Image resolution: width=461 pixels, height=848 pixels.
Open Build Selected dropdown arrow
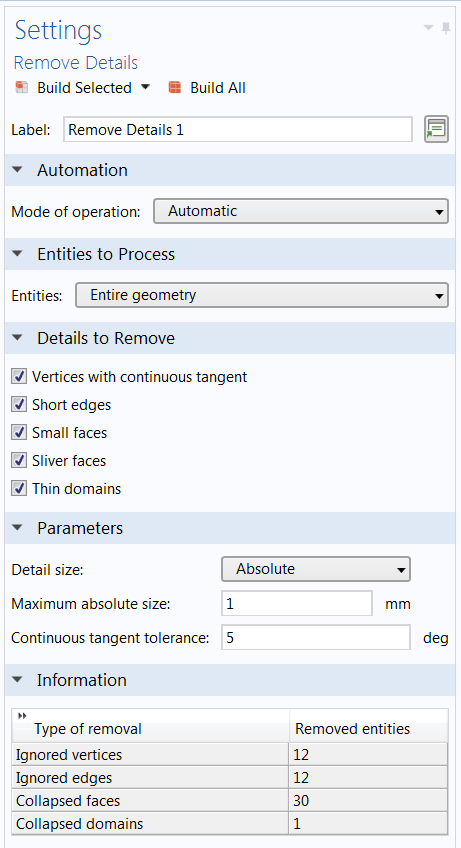pos(145,87)
